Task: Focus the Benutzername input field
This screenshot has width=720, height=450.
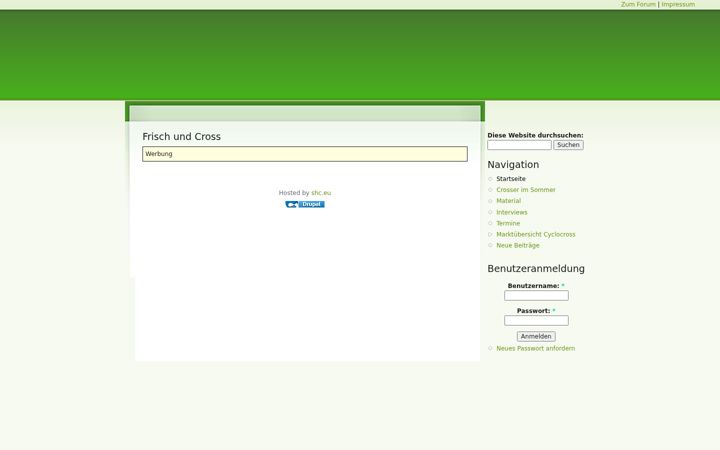Action: (536, 296)
